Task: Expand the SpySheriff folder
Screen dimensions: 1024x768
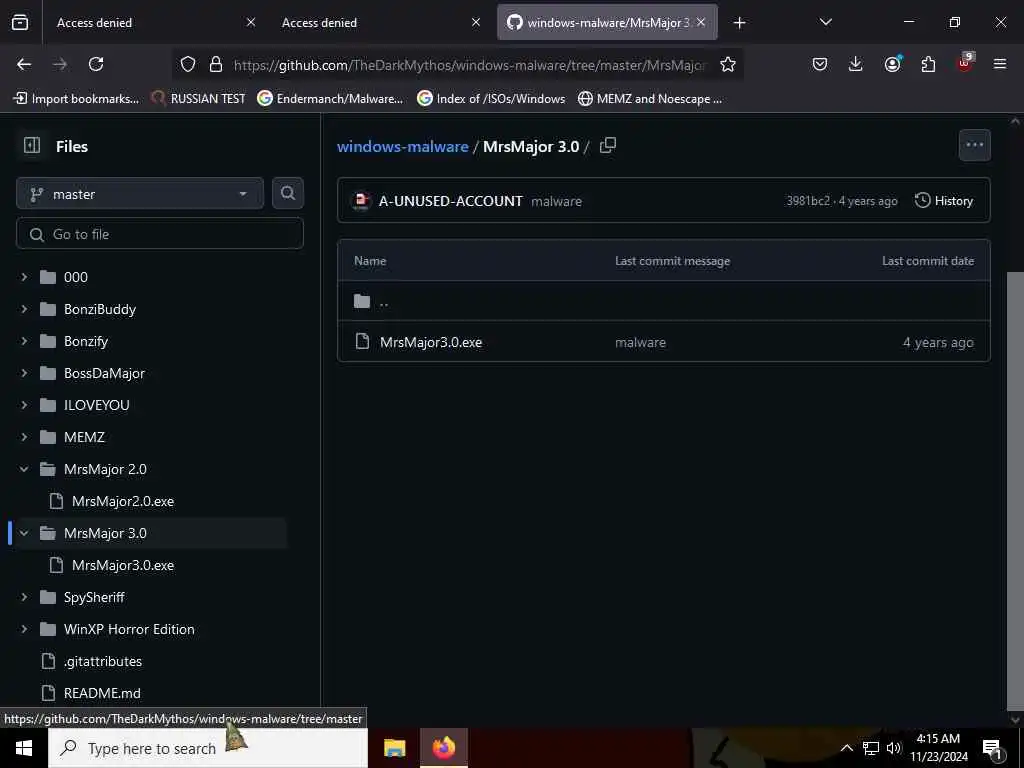Action: click(x=24, y=597)
